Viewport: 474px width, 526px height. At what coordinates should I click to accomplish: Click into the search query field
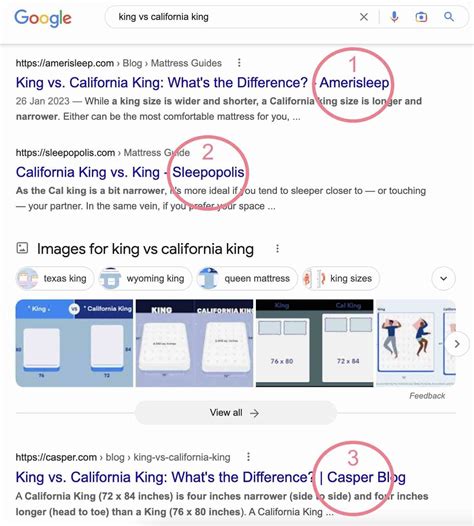pos(235,17)
